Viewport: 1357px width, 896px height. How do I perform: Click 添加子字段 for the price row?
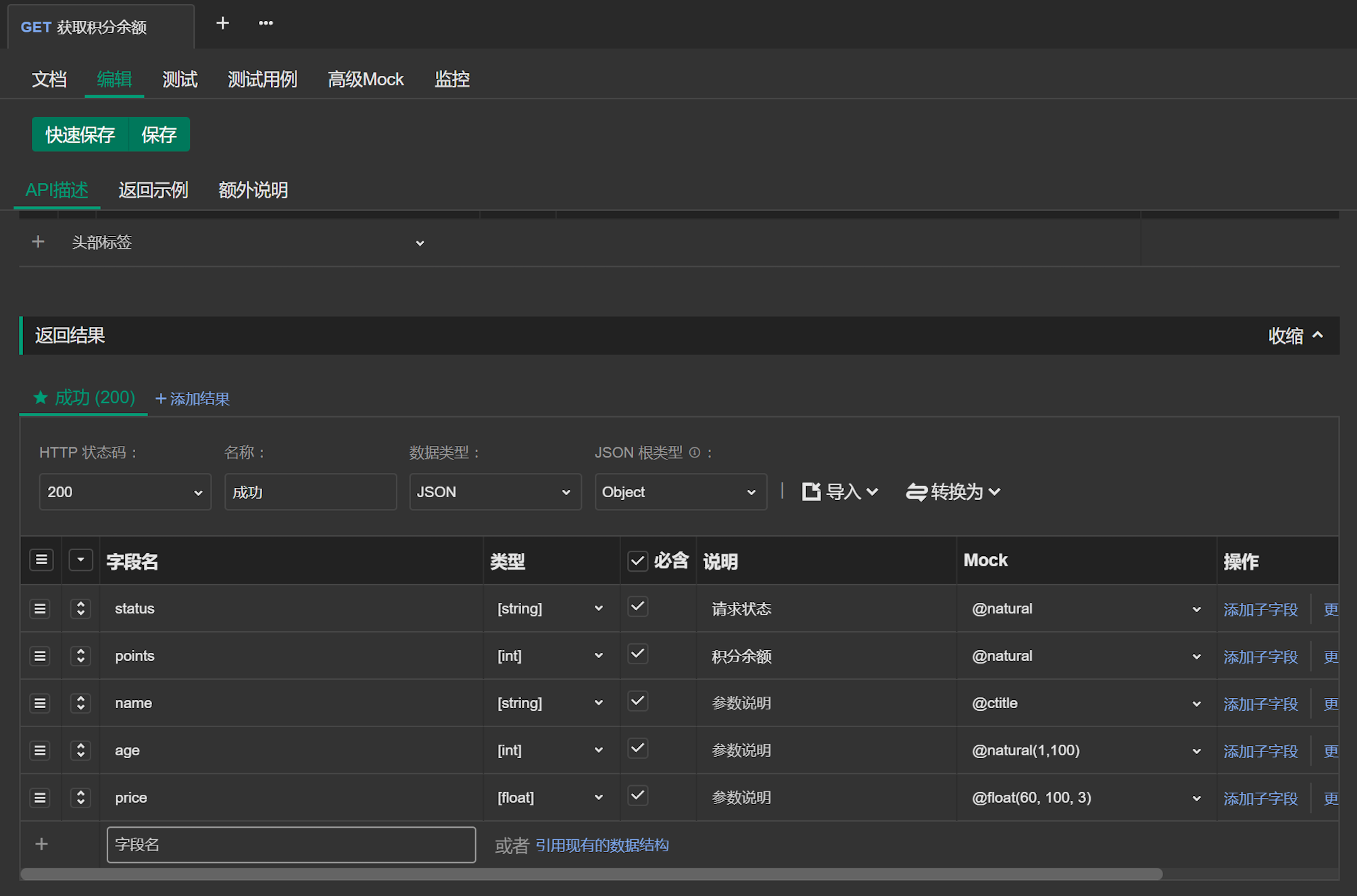click(x=1260, y=799)
